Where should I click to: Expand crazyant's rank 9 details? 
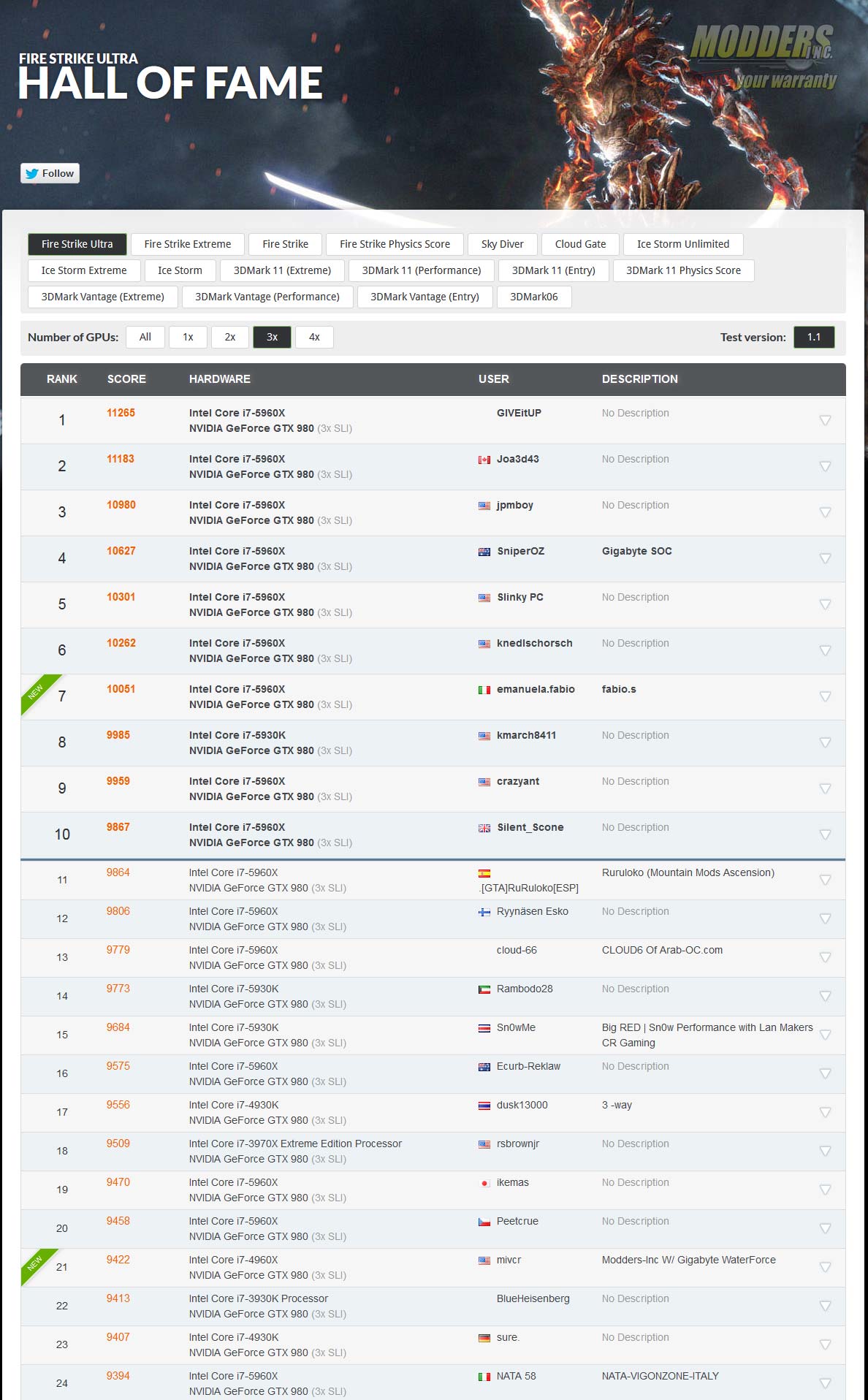click(x=825, y=788)
